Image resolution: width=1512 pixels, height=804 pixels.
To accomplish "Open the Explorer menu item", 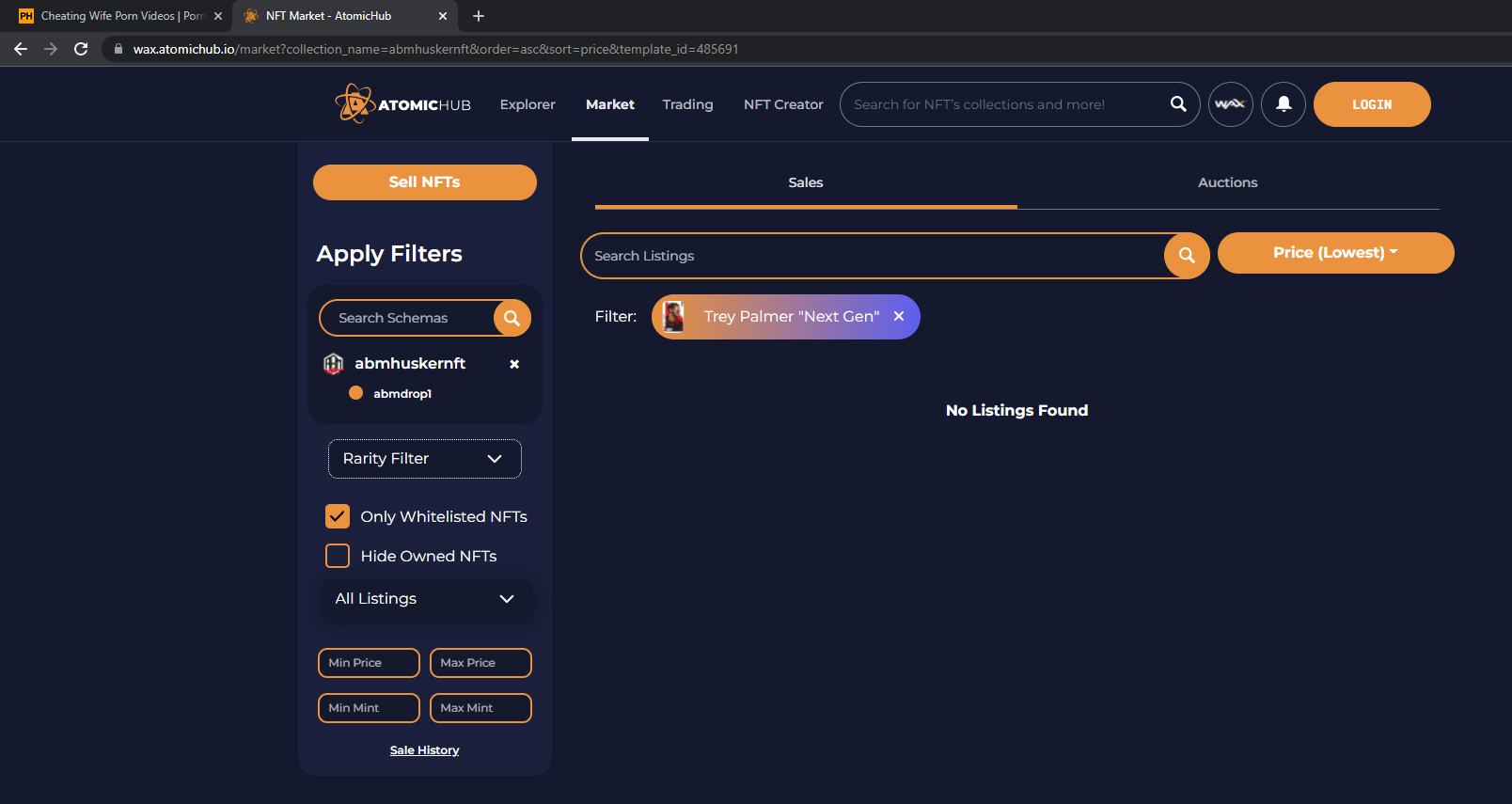I will click(x=528, y=104).
